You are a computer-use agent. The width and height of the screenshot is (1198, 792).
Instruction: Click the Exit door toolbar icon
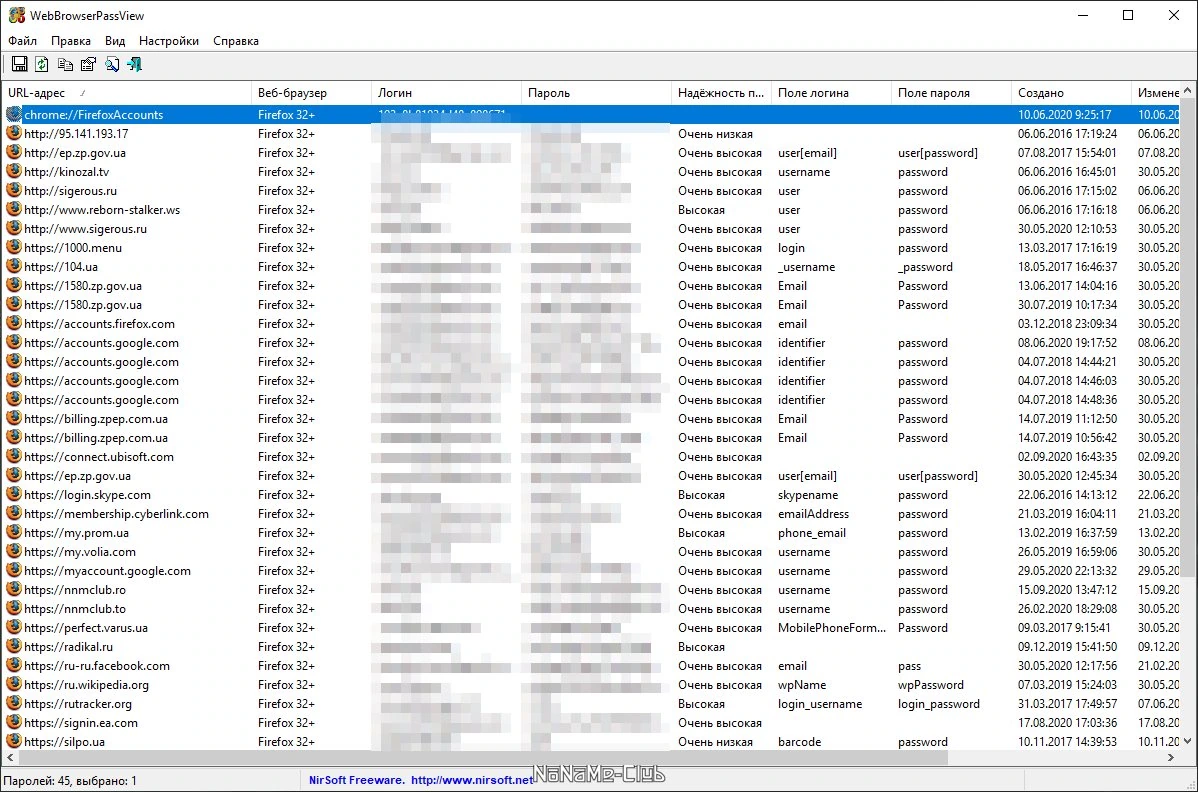click(x=134, y=64)
